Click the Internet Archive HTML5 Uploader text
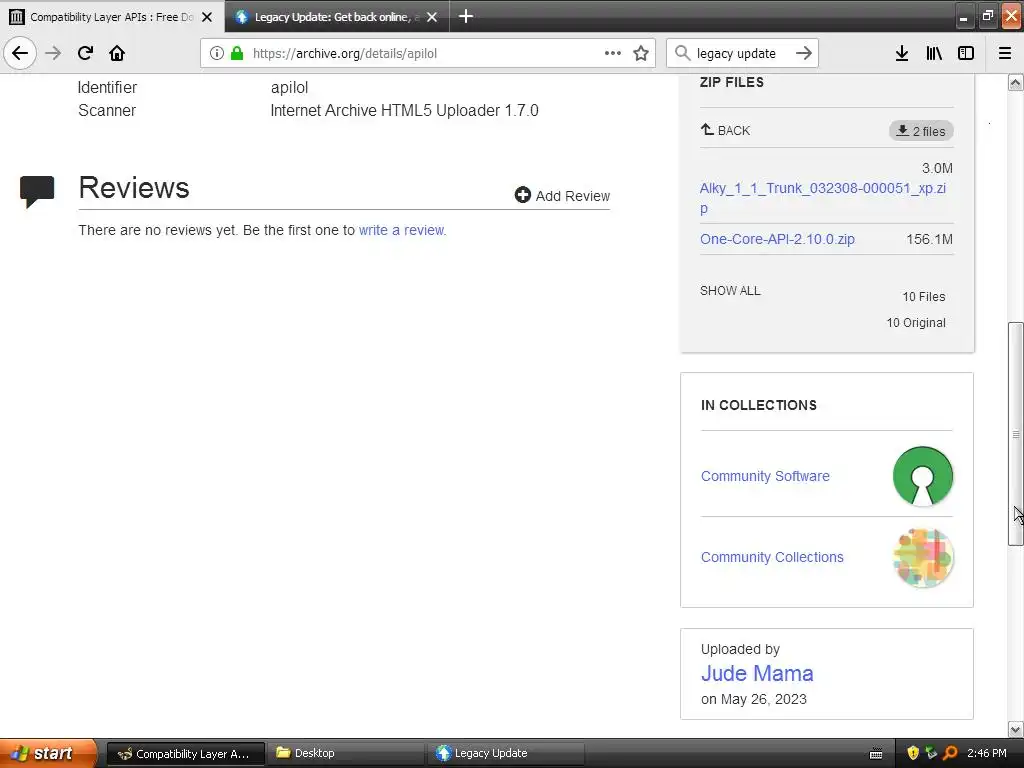 pos(404,110)
